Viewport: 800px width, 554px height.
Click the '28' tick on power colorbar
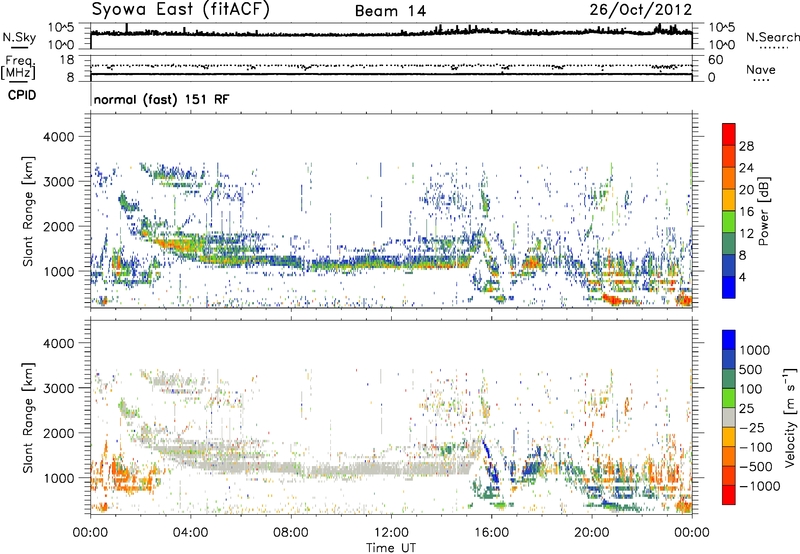tap(746, 146)
